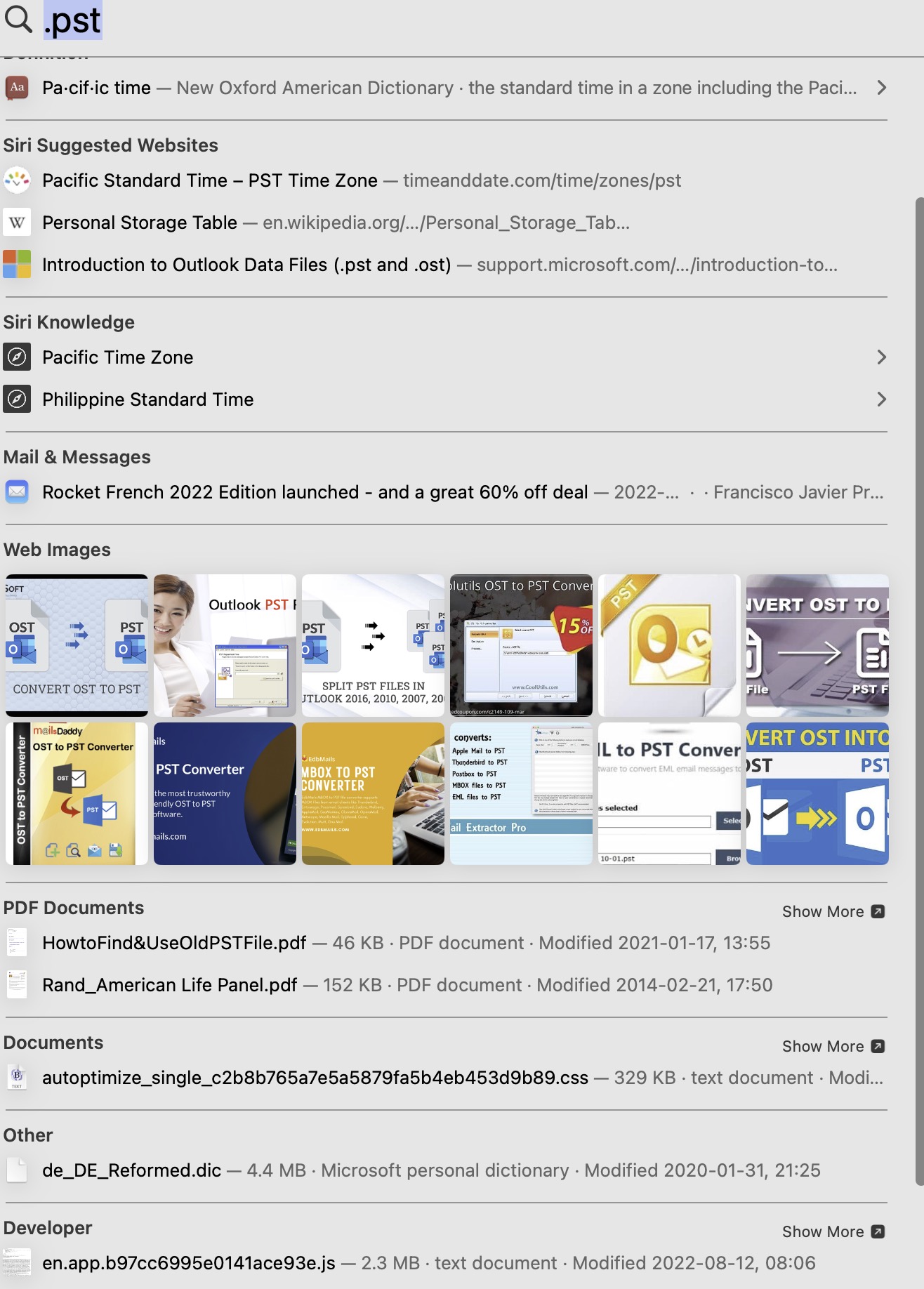This screenshot has height=1289, width=924.
Task: Open Rand_American Life Panel.pdf result
Action: [445, 985]
